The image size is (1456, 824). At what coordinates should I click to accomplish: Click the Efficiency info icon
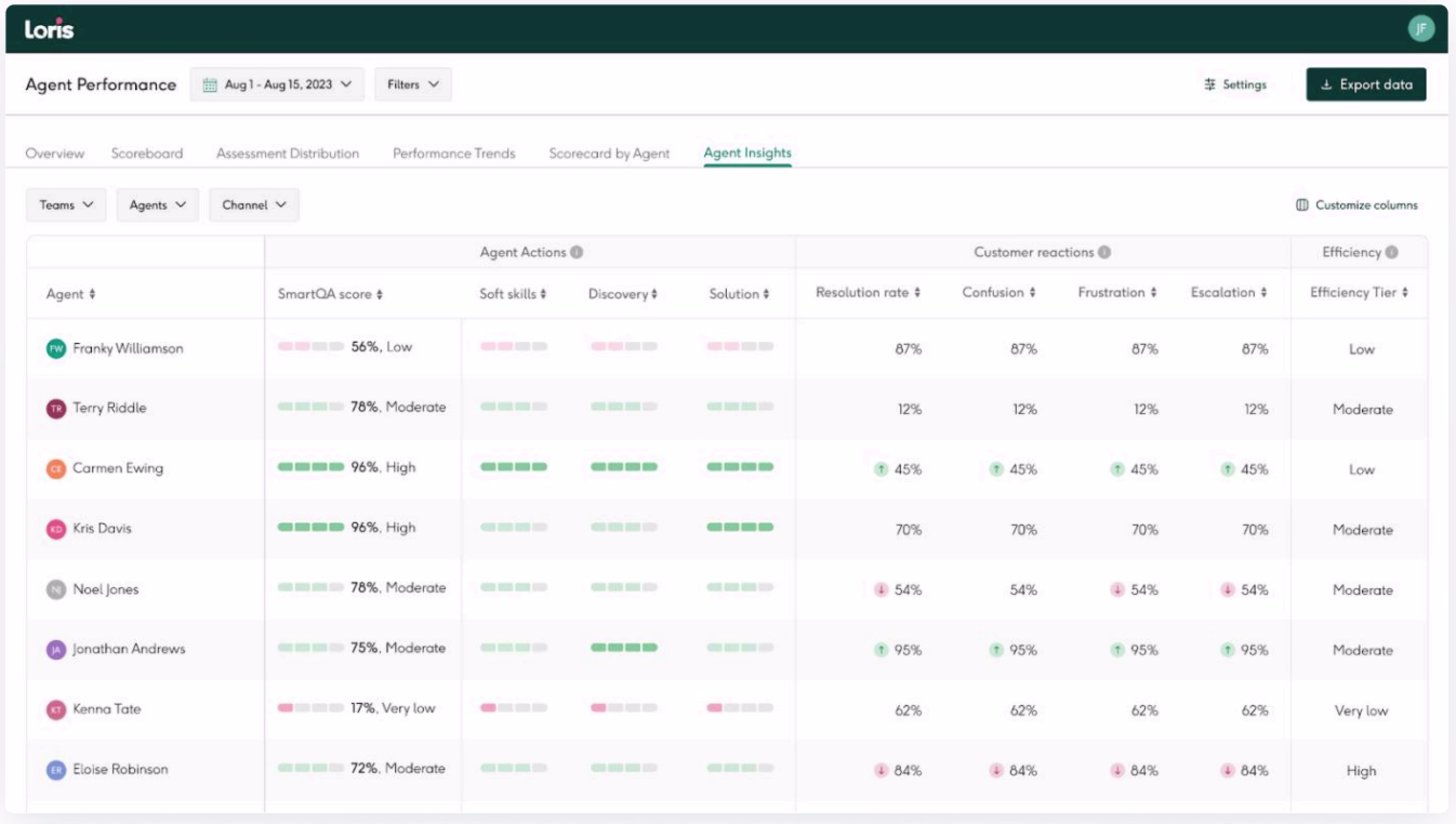(x=1392, y=252)
